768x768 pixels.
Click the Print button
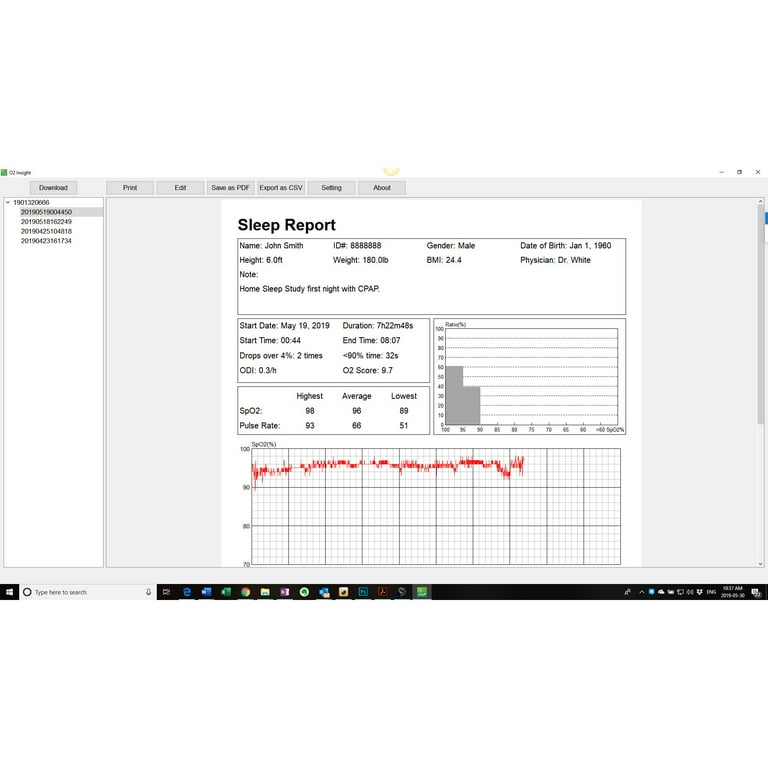130,188
